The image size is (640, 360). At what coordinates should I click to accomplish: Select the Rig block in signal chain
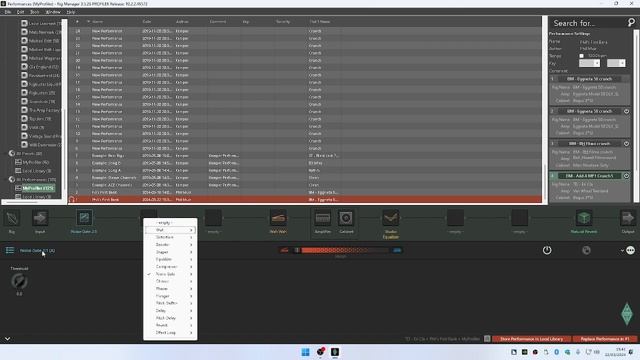pos(12,218)
